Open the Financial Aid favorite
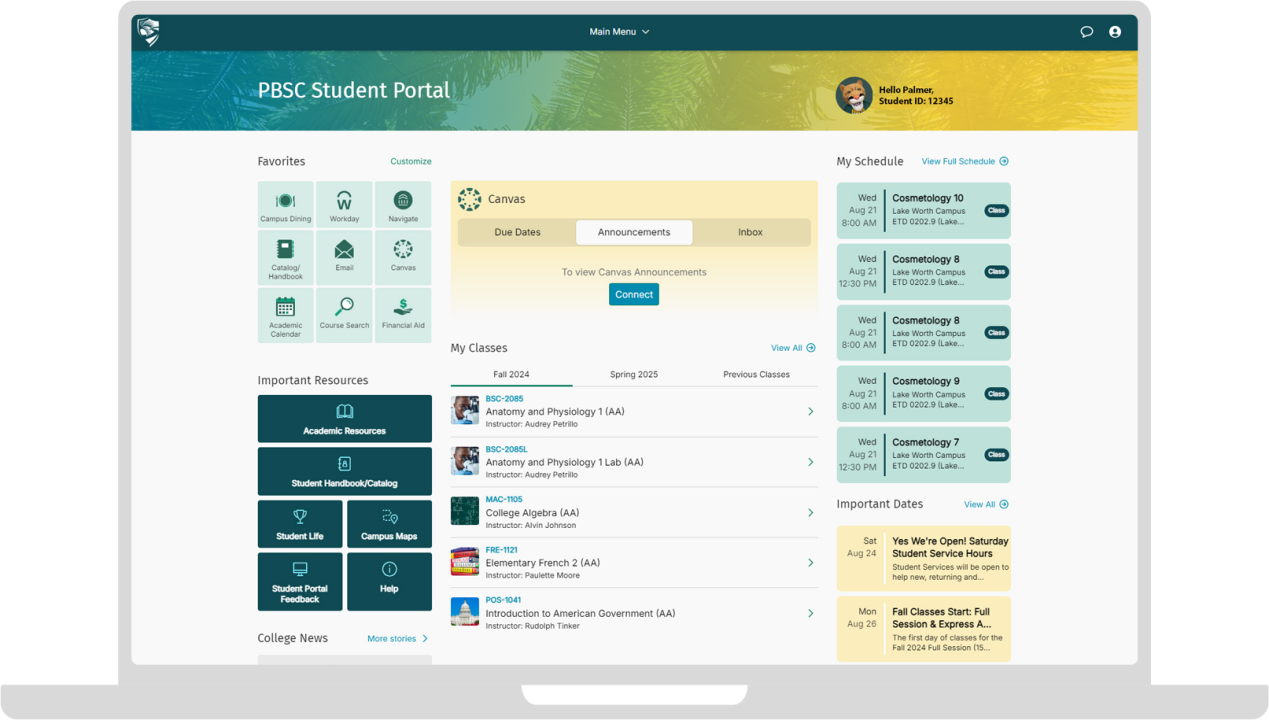 click(x=403, y=315)
